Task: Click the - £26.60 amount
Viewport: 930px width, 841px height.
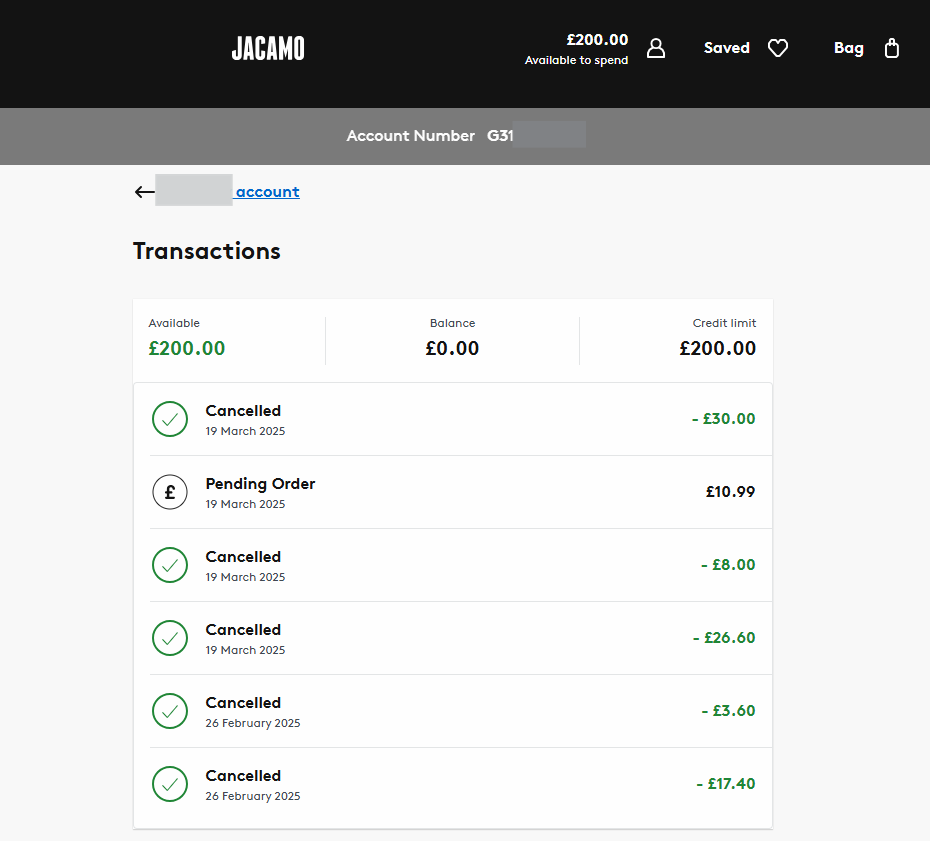Action: (x=724, y=638)
